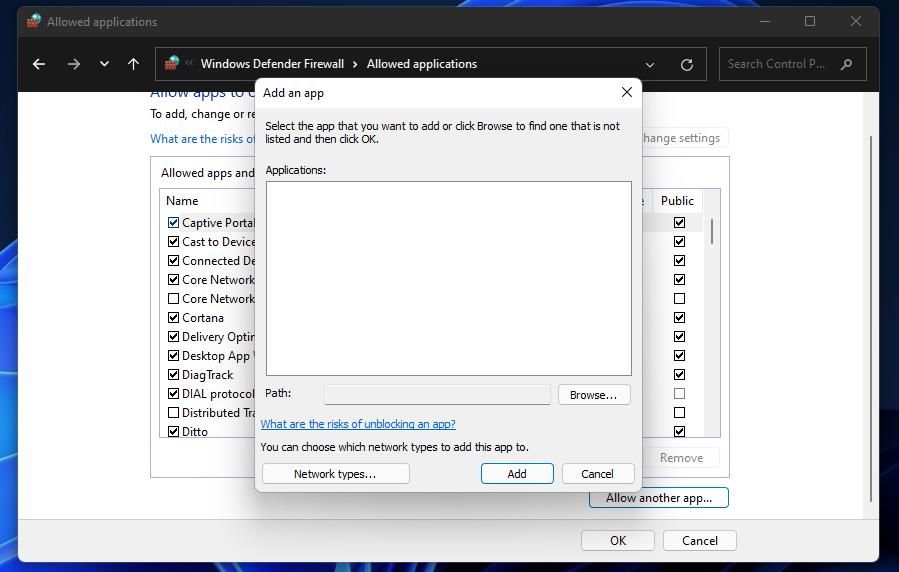Screen dimensions: 899x572
Task: Select the DiagTrack list entry text
Action: point(208,375)
